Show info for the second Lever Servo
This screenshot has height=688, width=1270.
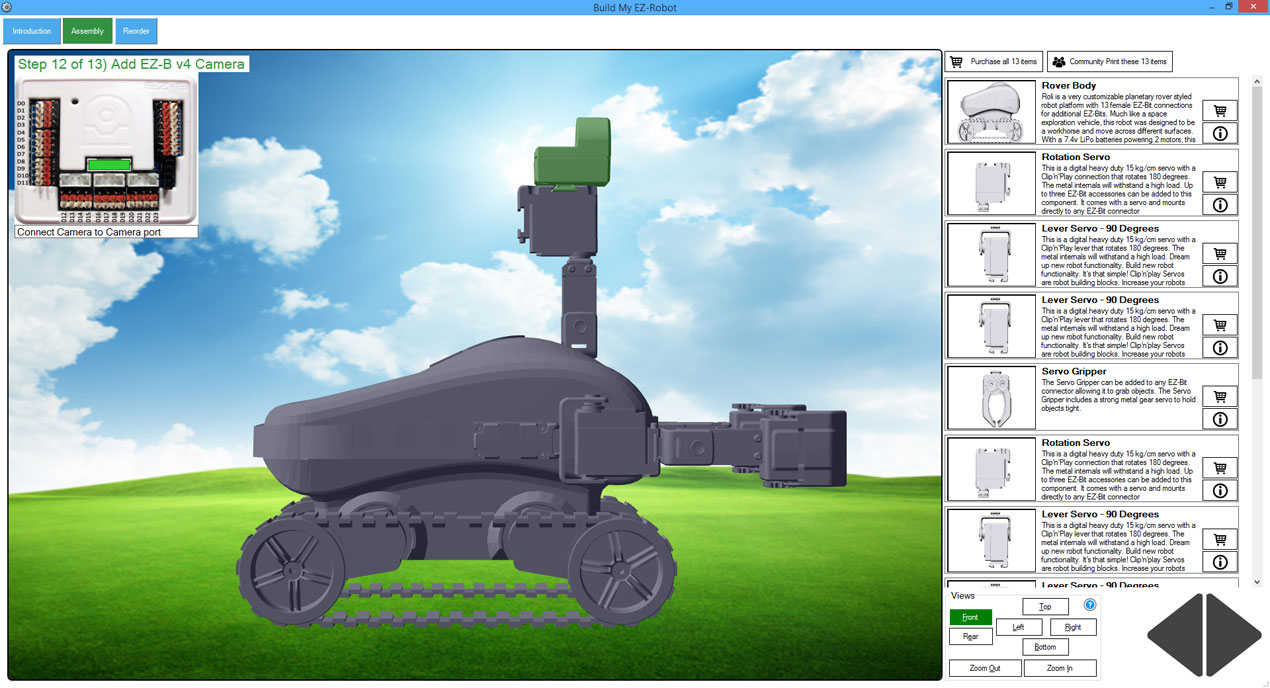coord(1220,348)
